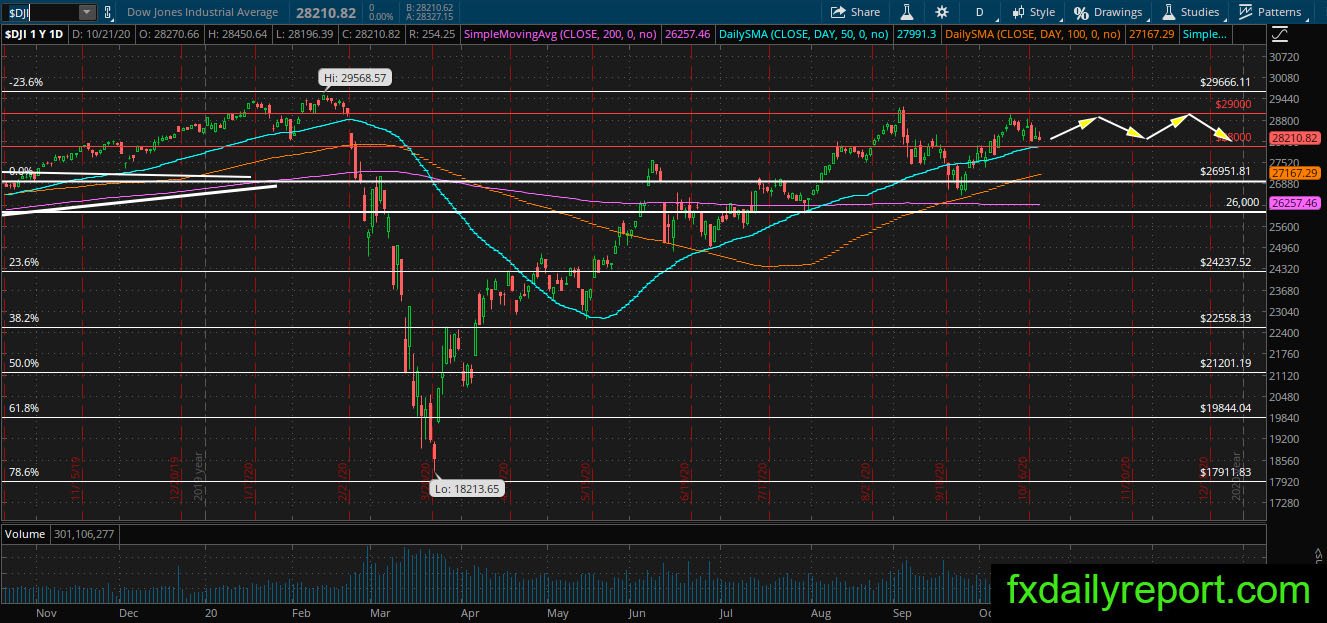Click the Volume panel label
This screenshot has width=1327, height=623.
point(25,534)
